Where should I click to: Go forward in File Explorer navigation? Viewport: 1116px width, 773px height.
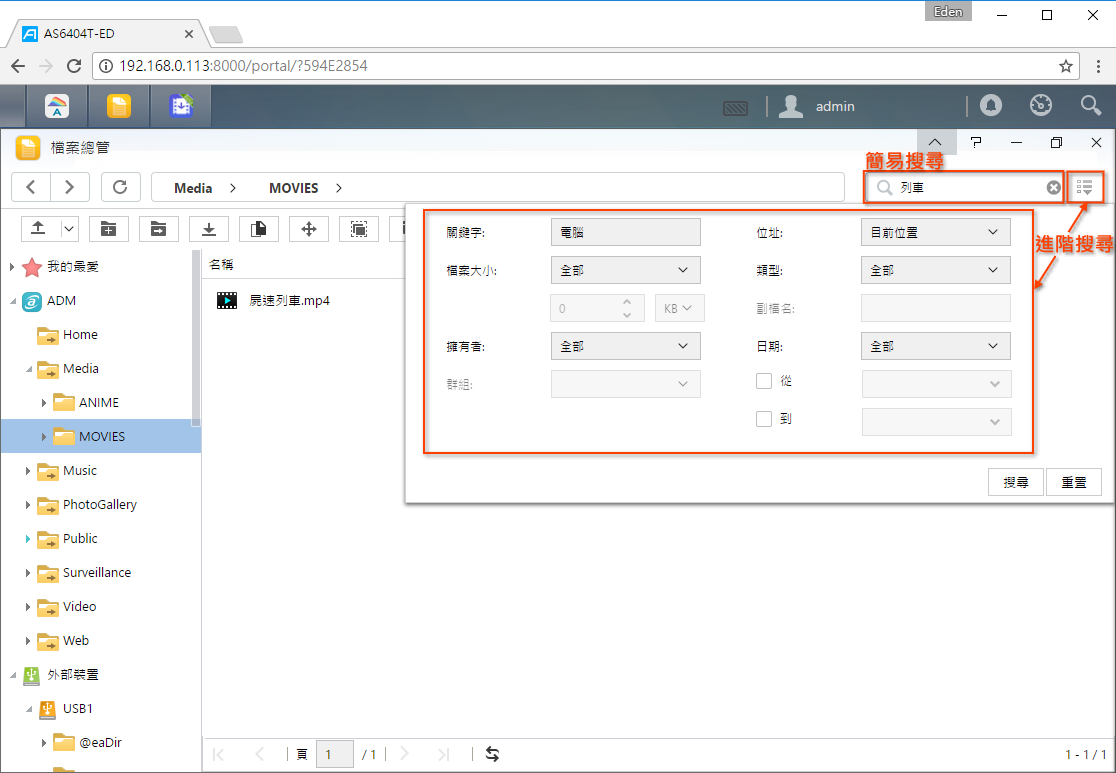coord(70,187)
